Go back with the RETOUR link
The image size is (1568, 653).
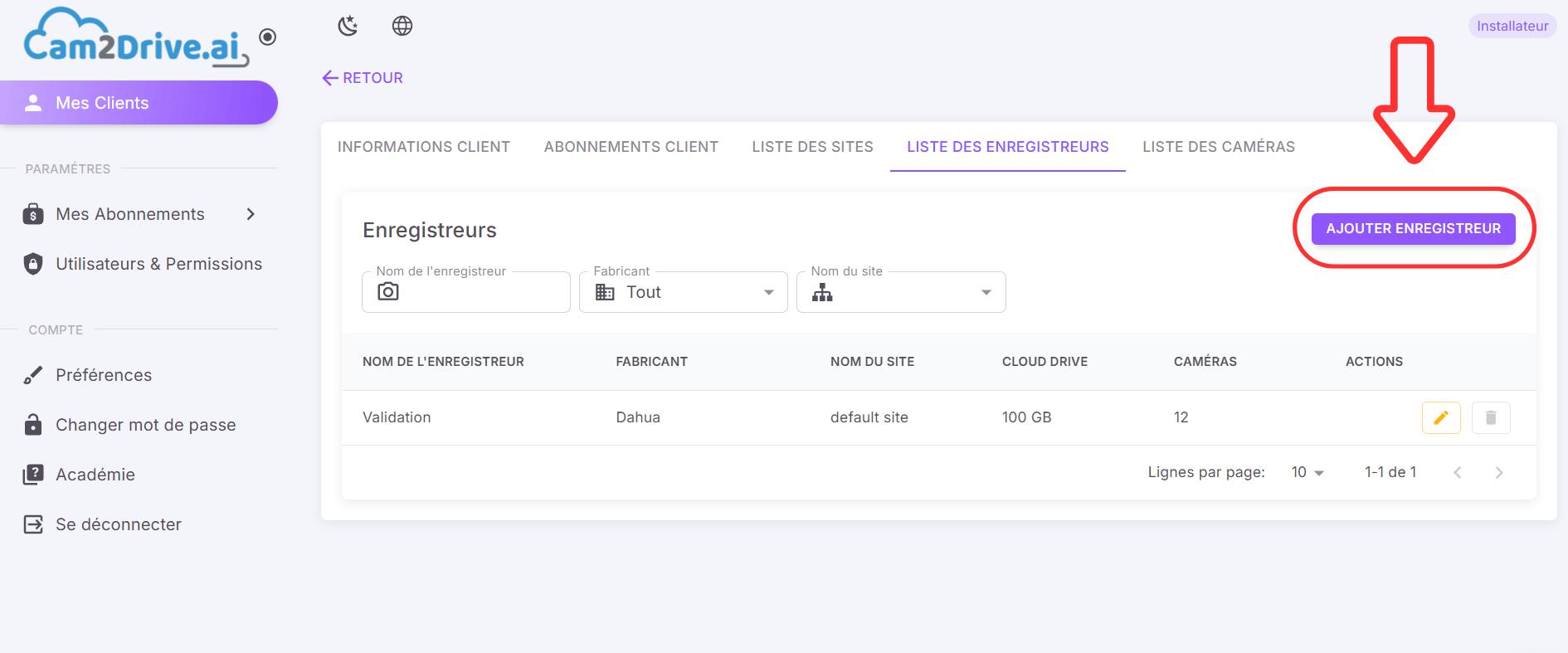[x=363, y=78]
